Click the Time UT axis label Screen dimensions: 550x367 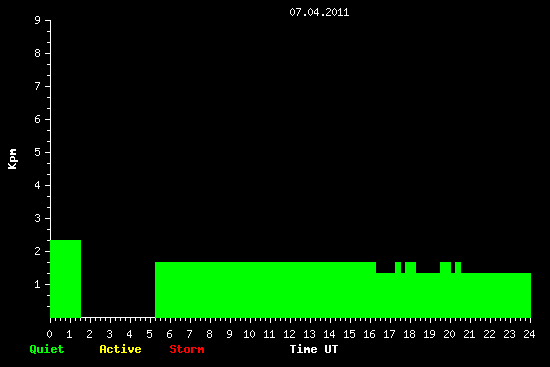click(x=314, y=349)
